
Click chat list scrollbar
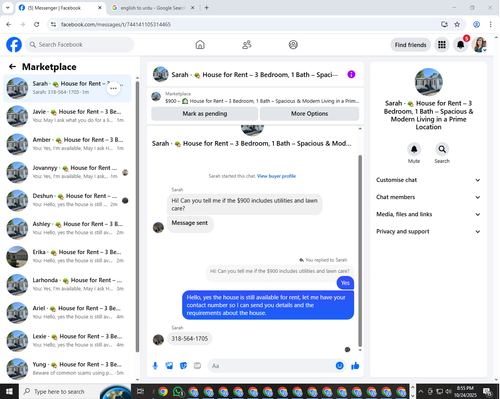pos(137,216)
